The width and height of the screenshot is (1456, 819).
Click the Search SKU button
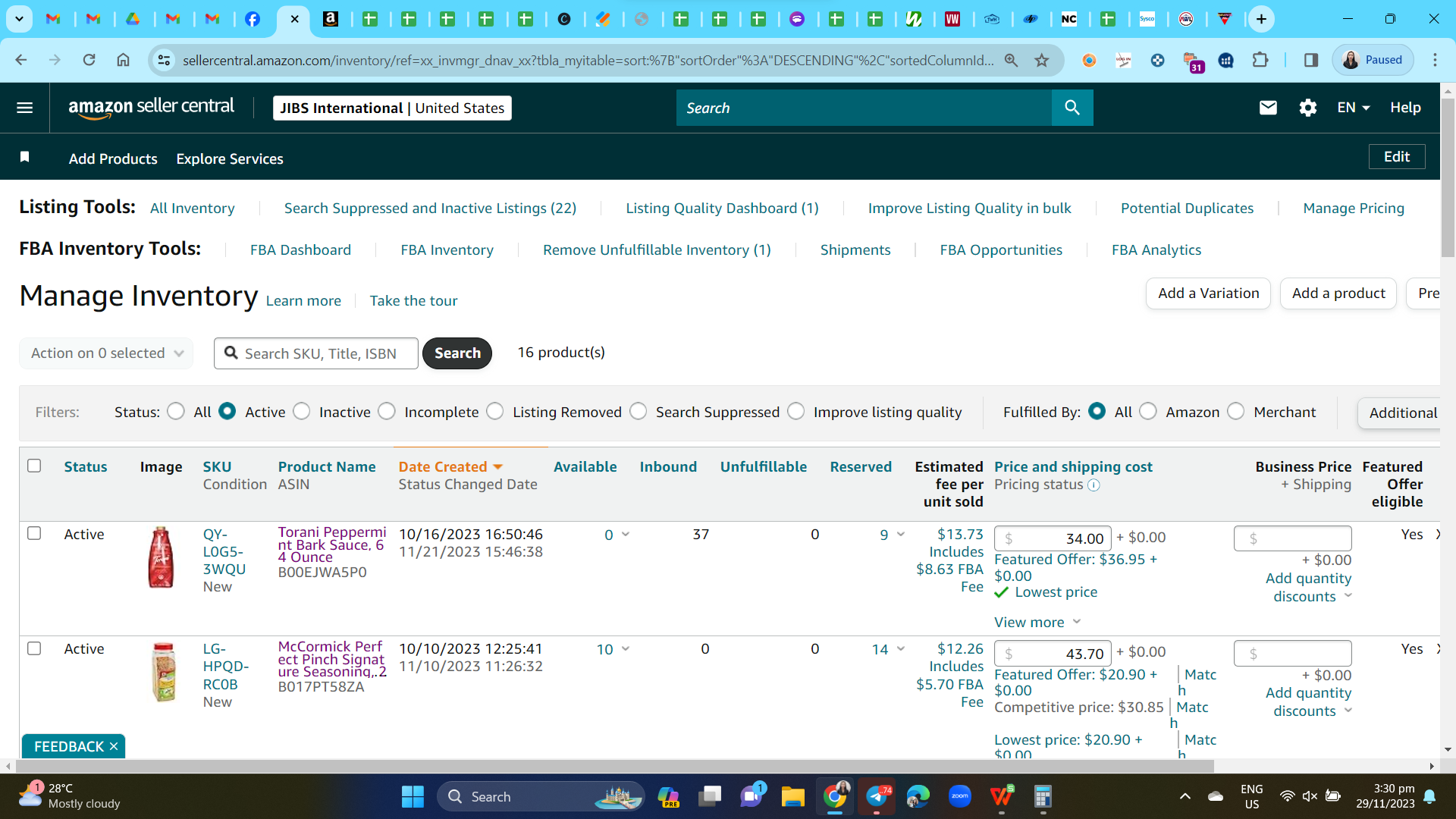(457, 353)
